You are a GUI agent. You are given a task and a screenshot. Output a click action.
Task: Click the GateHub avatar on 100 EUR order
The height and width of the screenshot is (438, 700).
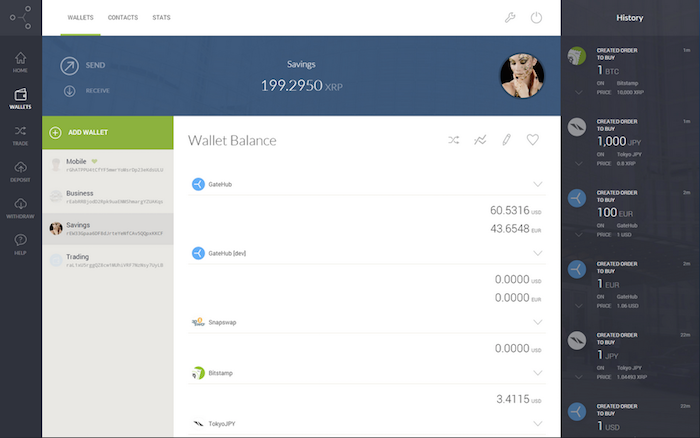coord(577,198)
